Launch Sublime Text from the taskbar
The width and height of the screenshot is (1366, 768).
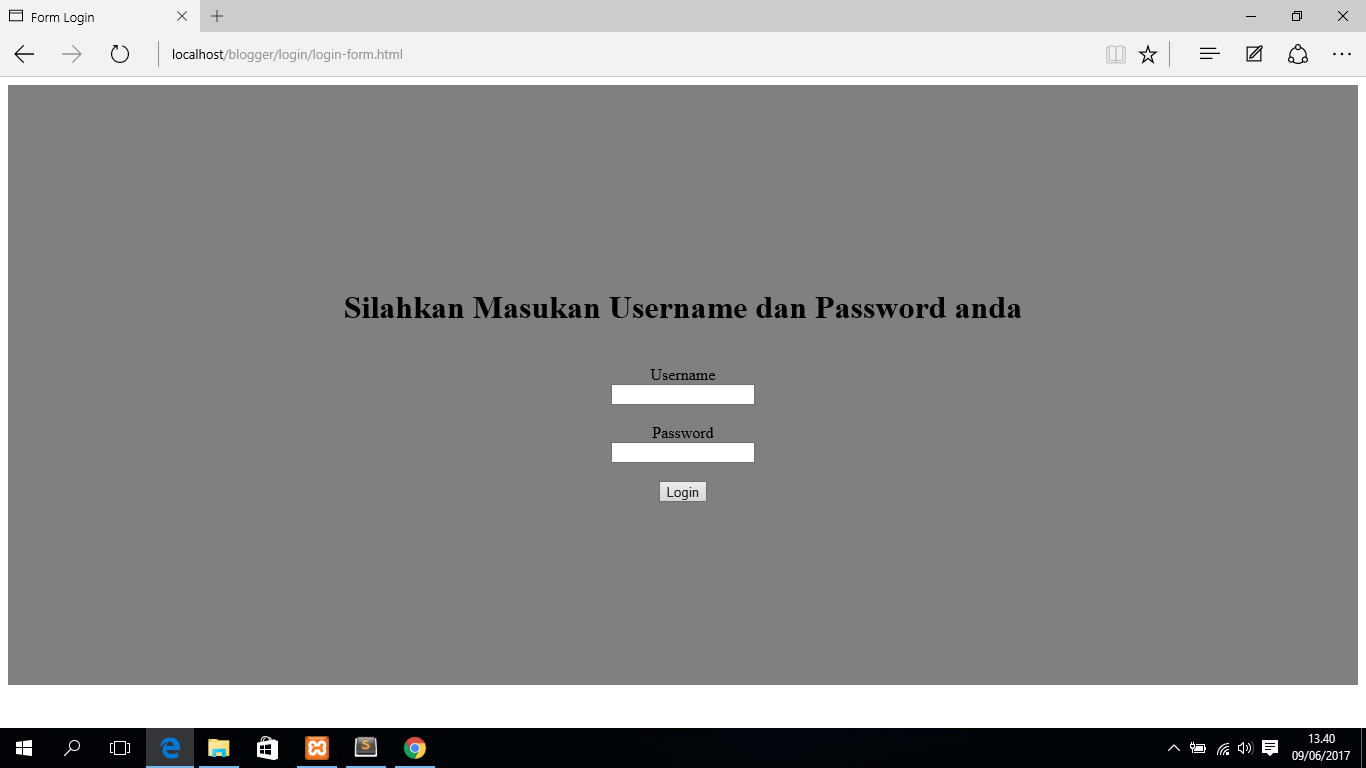pos(365,747)
